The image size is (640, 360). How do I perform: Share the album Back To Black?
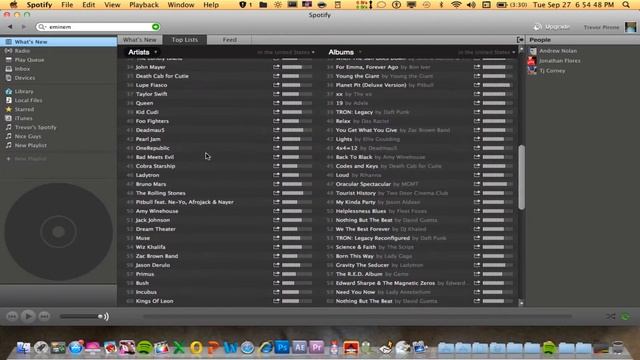pyautogui.click(x=477, y=157)
